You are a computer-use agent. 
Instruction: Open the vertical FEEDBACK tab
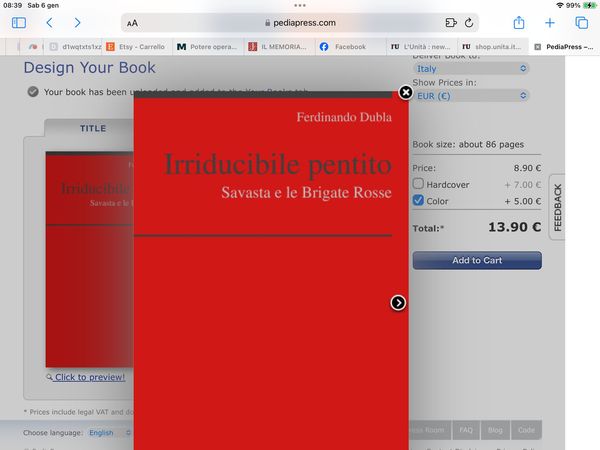[x=557, y=207]
